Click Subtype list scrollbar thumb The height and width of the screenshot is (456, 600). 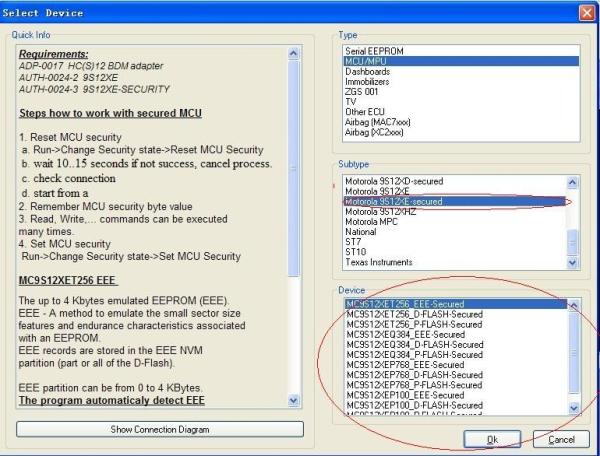tap(572, 242)
